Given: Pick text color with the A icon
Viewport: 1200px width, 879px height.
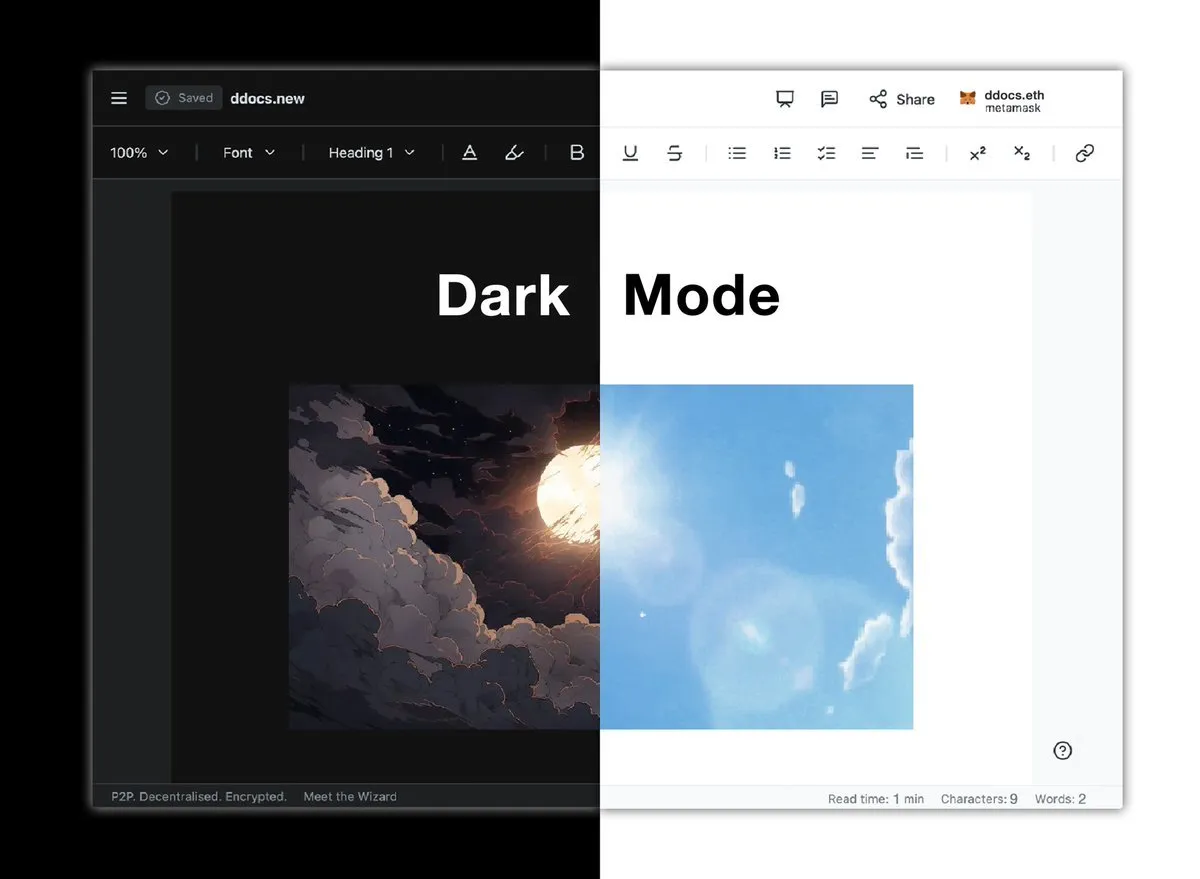Looking at the screenshot, I should point(469,153).
